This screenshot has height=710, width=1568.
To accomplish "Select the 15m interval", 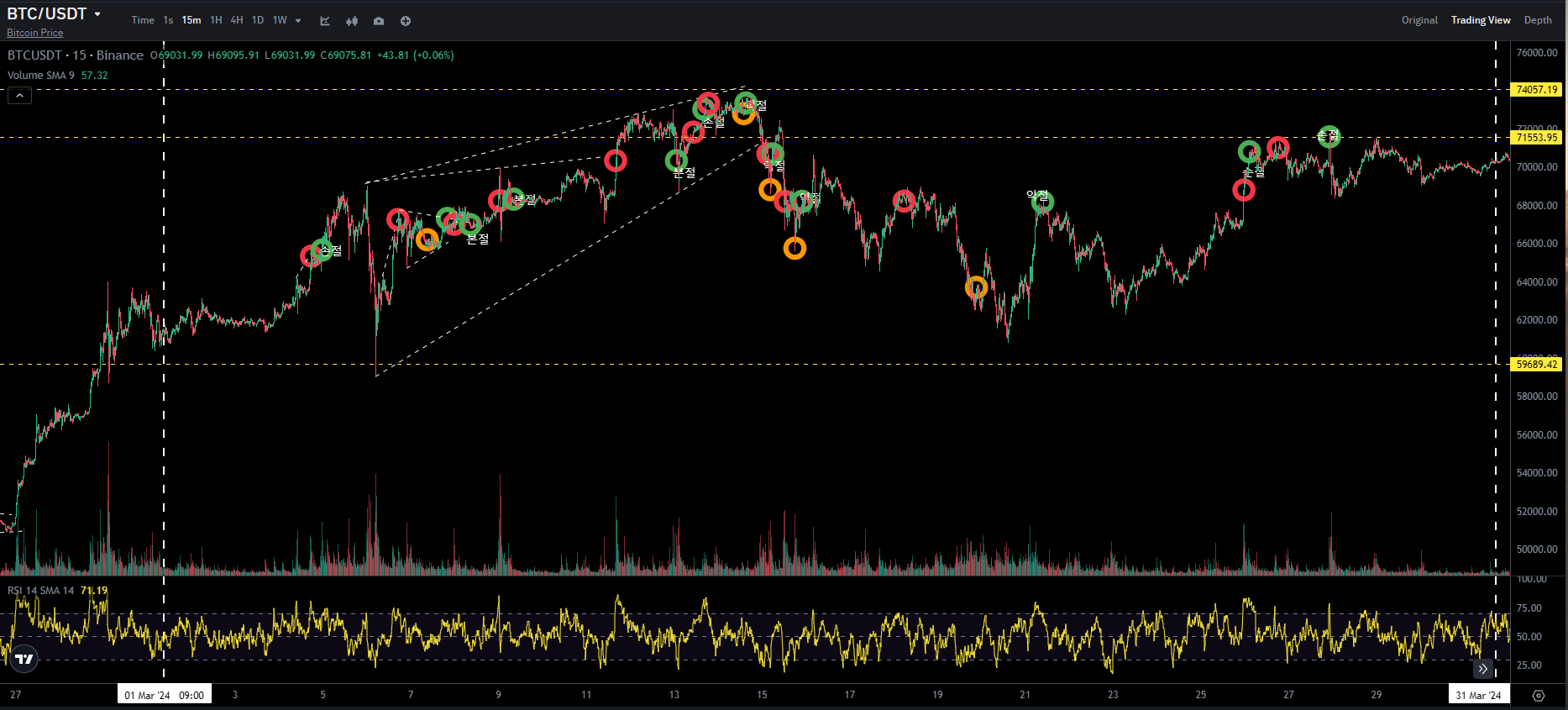I will coord(191,20).
